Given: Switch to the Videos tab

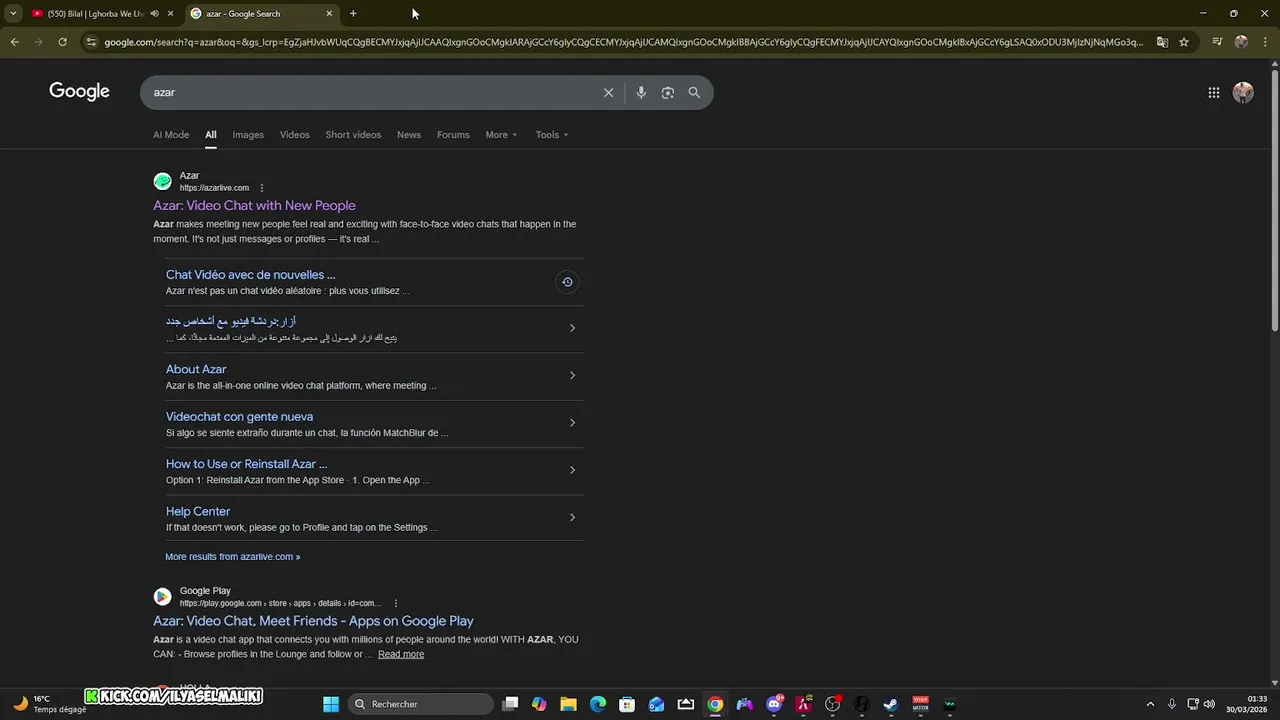Looking at the screenshot, I should coord(294,135).
